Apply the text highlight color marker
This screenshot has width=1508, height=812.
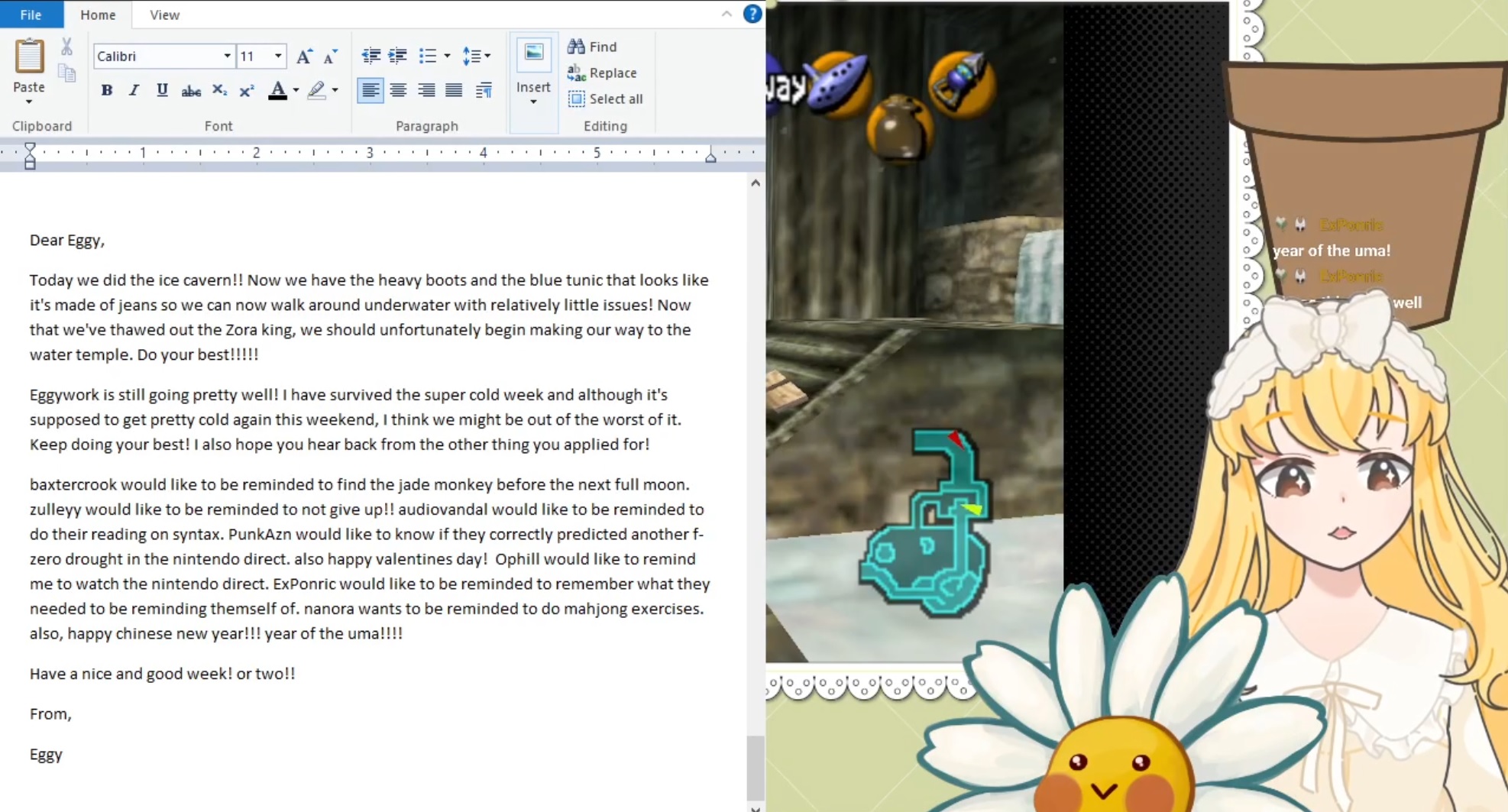coord(316,90)
